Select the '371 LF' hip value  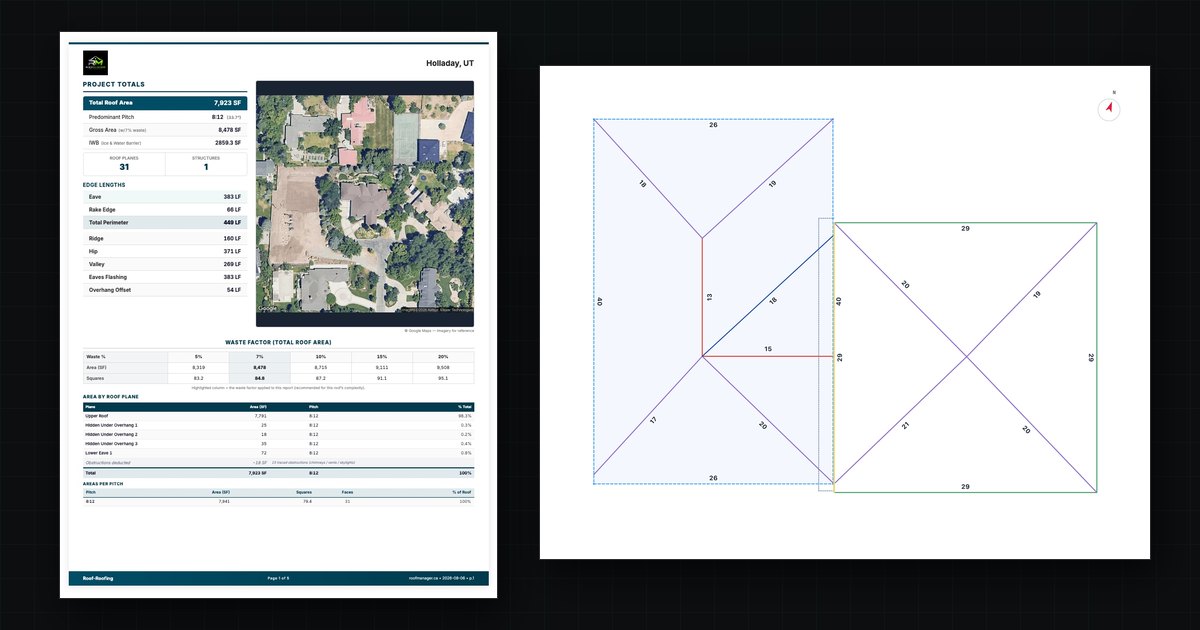(x=232, y=251)
